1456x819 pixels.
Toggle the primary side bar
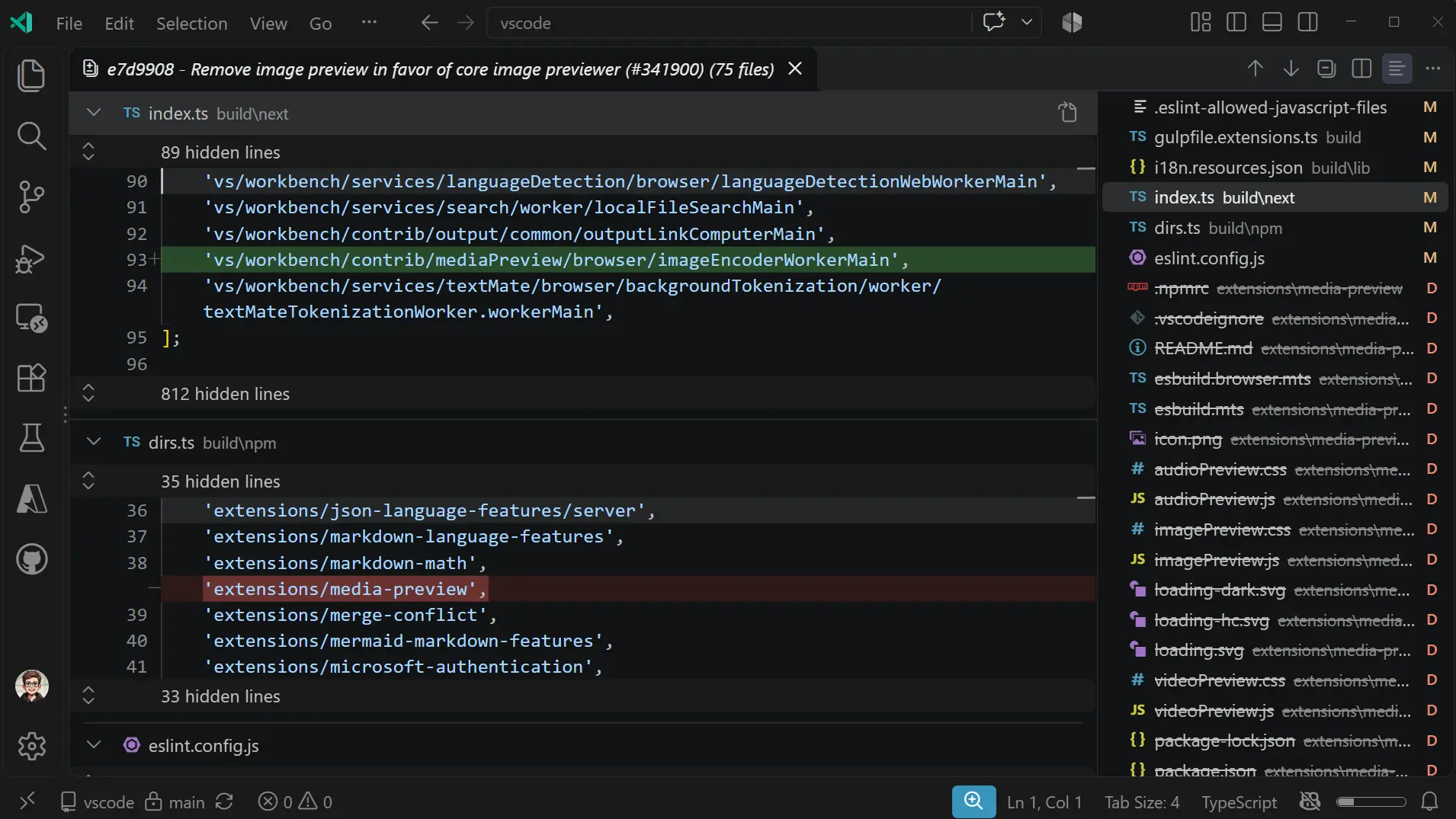tap(1236, 22)
